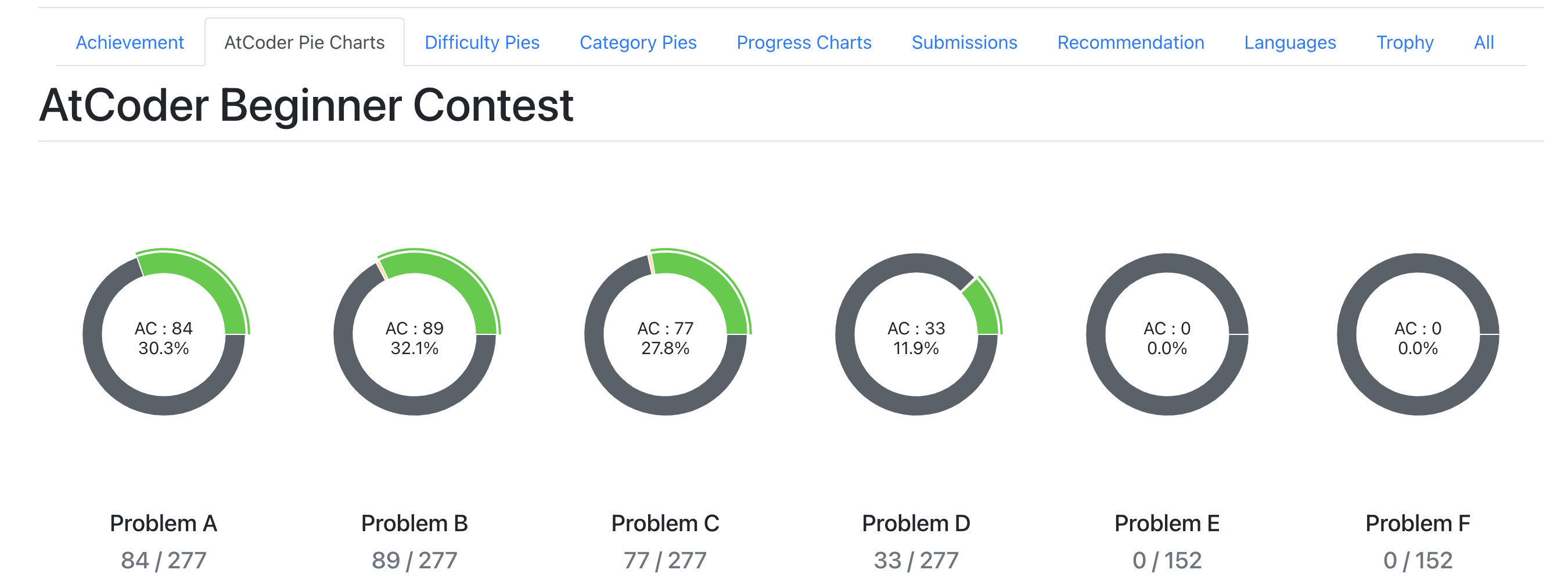Select the All tab
This screenshot has width=1568, height=584.
click(x=1483, y=42)
